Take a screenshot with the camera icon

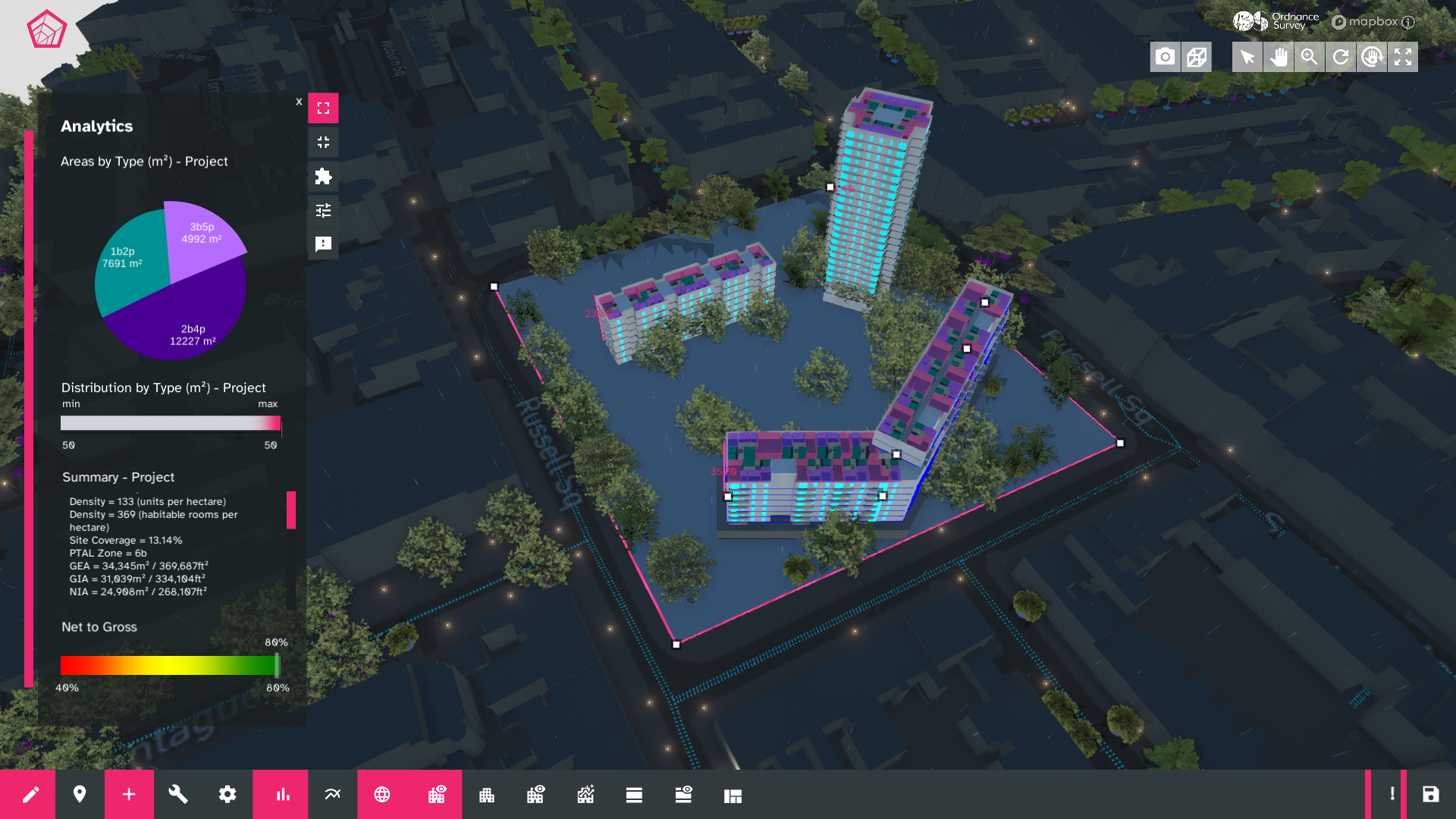point(1165,57)
